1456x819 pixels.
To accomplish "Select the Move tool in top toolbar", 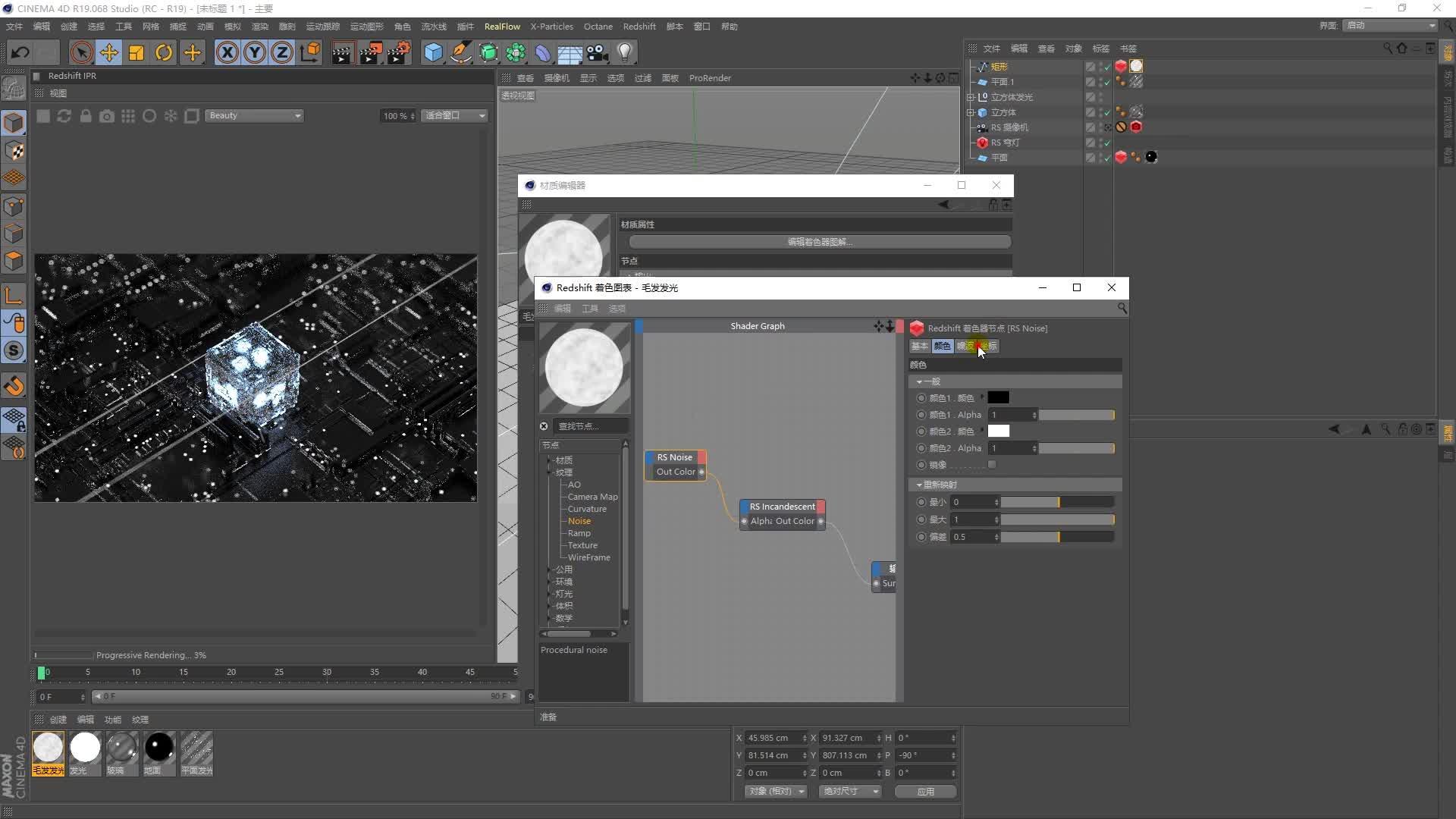I will point(108,52).
